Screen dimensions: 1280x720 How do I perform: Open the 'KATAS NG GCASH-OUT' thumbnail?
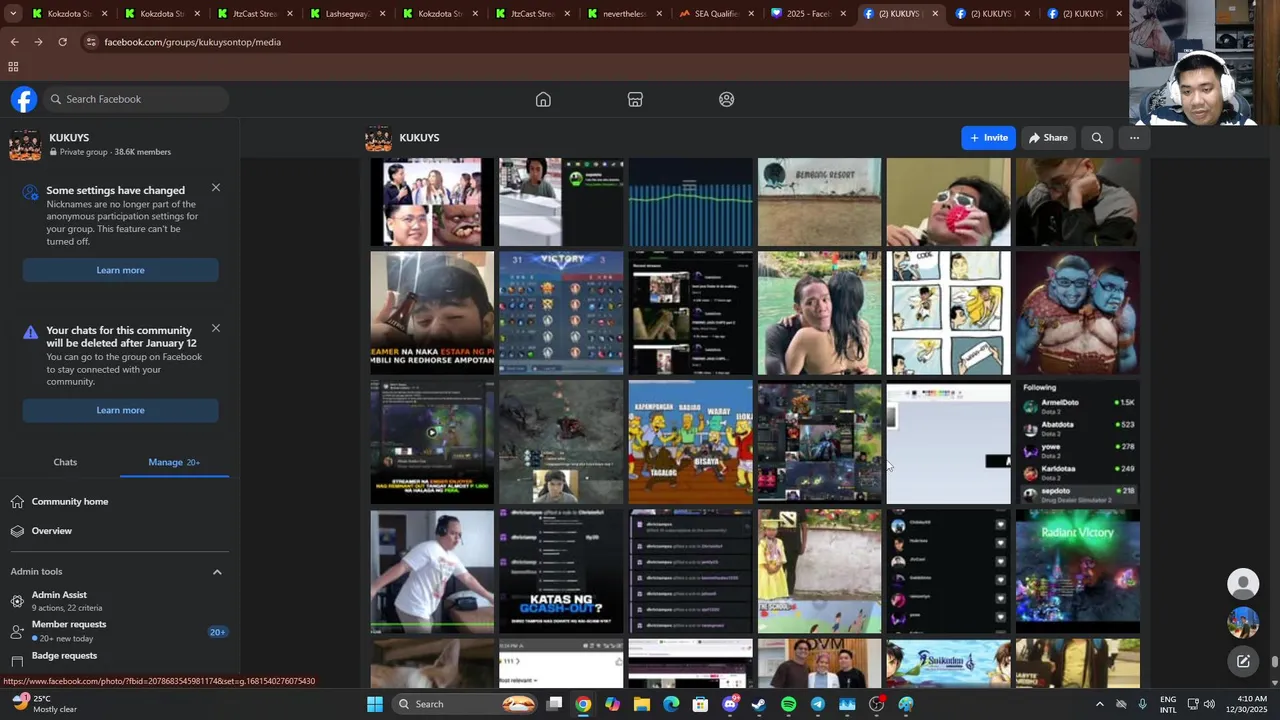[561, 571]
